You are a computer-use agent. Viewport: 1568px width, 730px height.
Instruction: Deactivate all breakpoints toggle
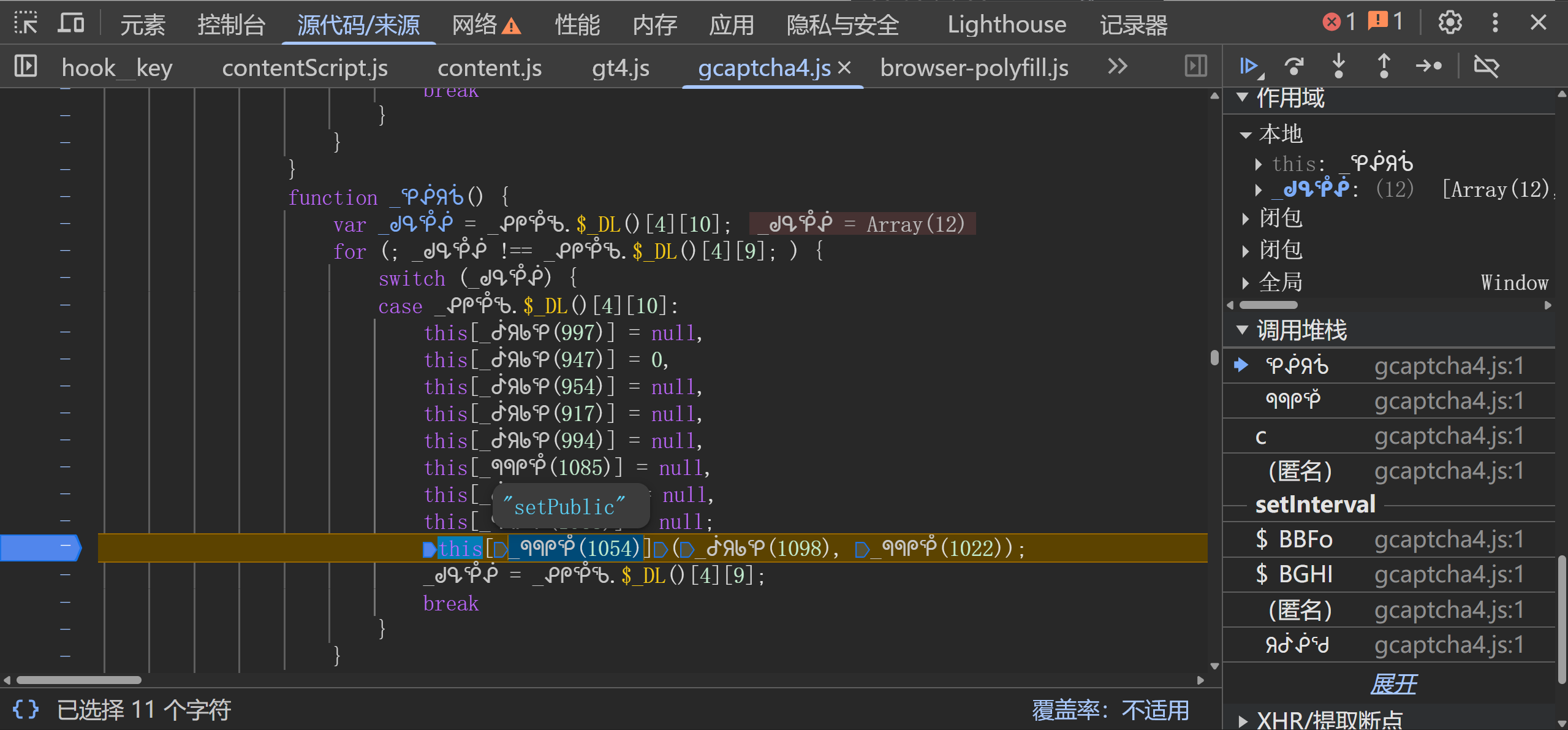[x=1486, y=66]
